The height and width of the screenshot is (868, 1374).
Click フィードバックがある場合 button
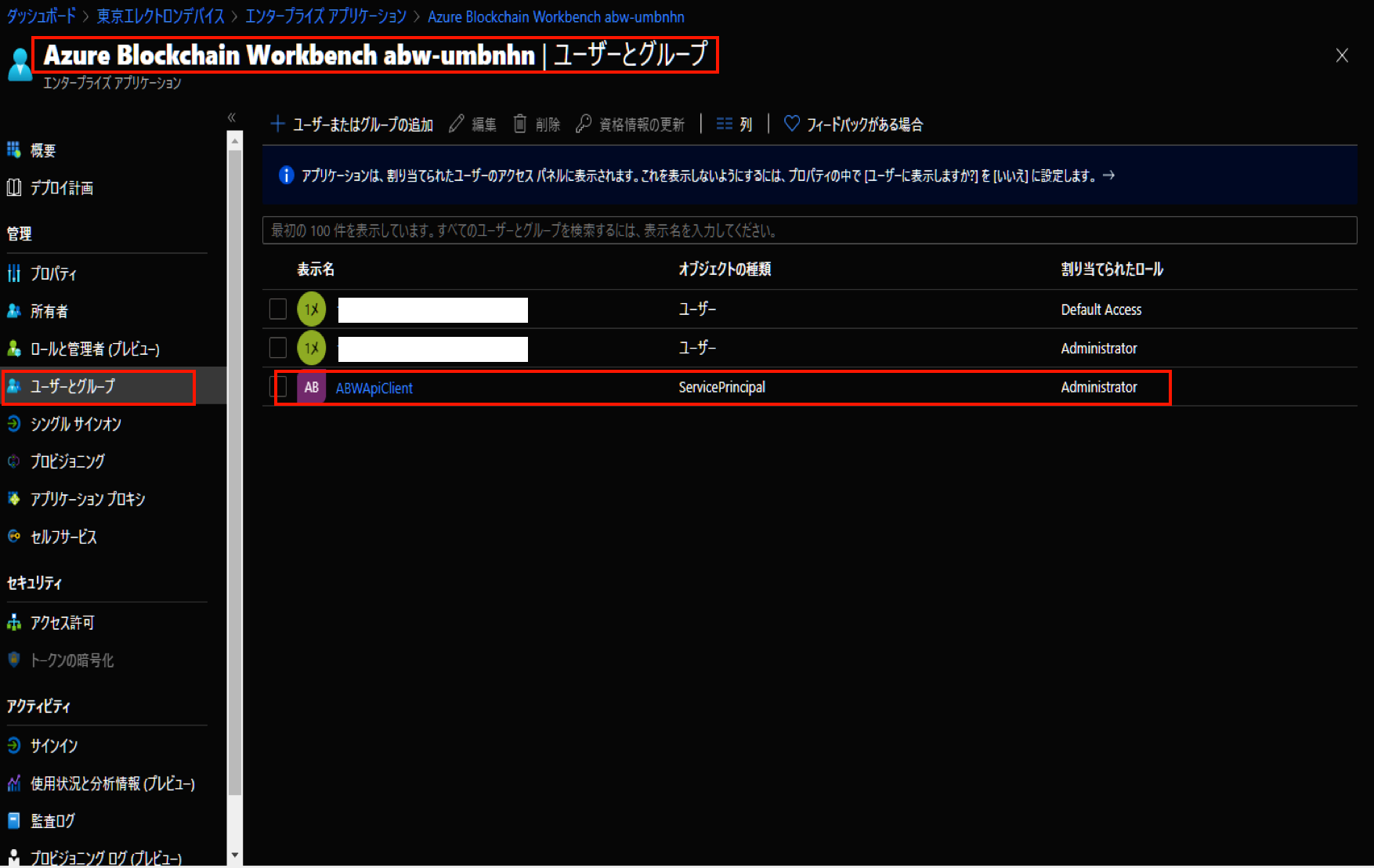pyautogui.click(x=854, y=124)
